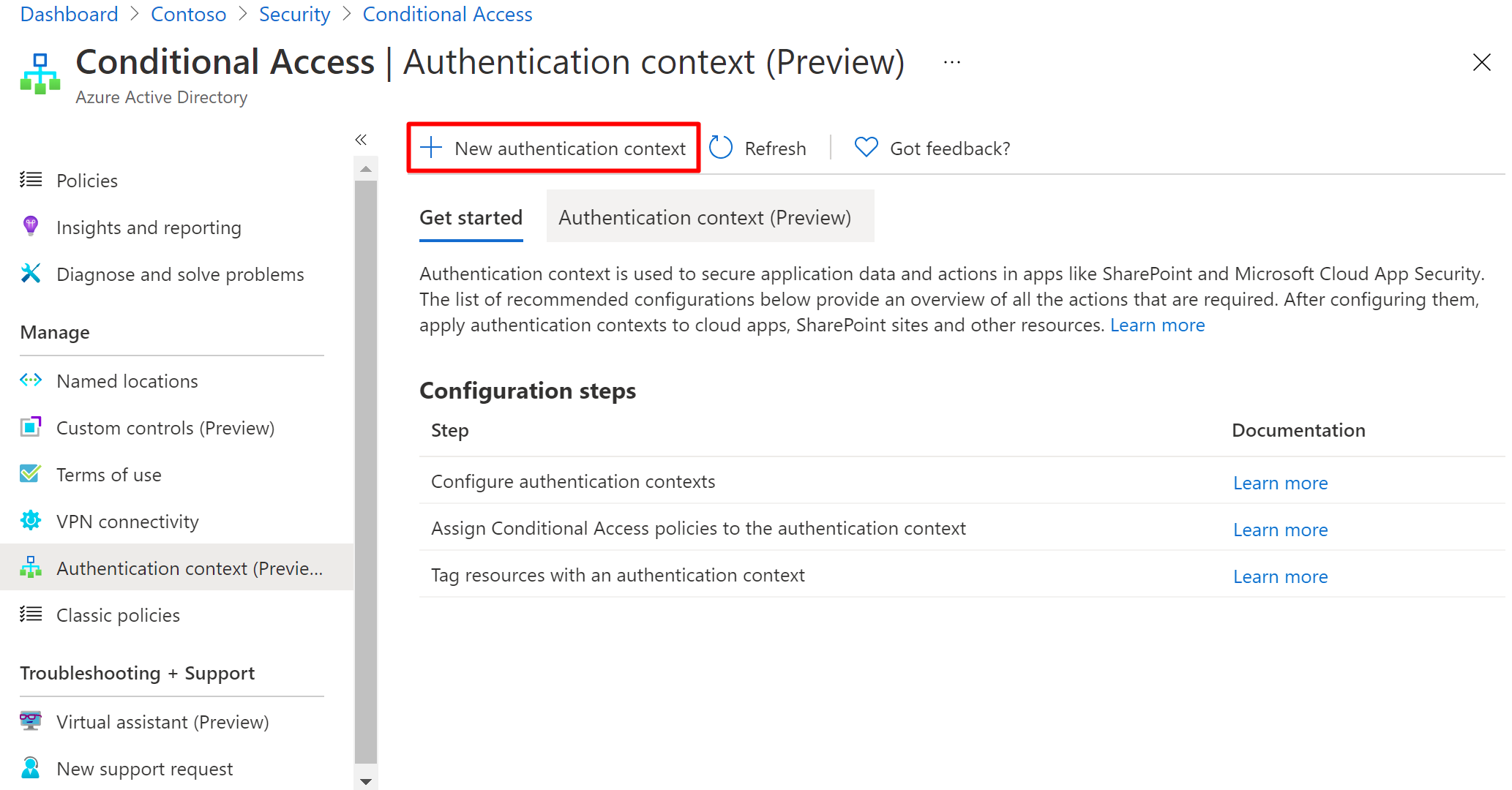
Task: Click the Custom controls (Preview) icon
Action: coord(31,427)
